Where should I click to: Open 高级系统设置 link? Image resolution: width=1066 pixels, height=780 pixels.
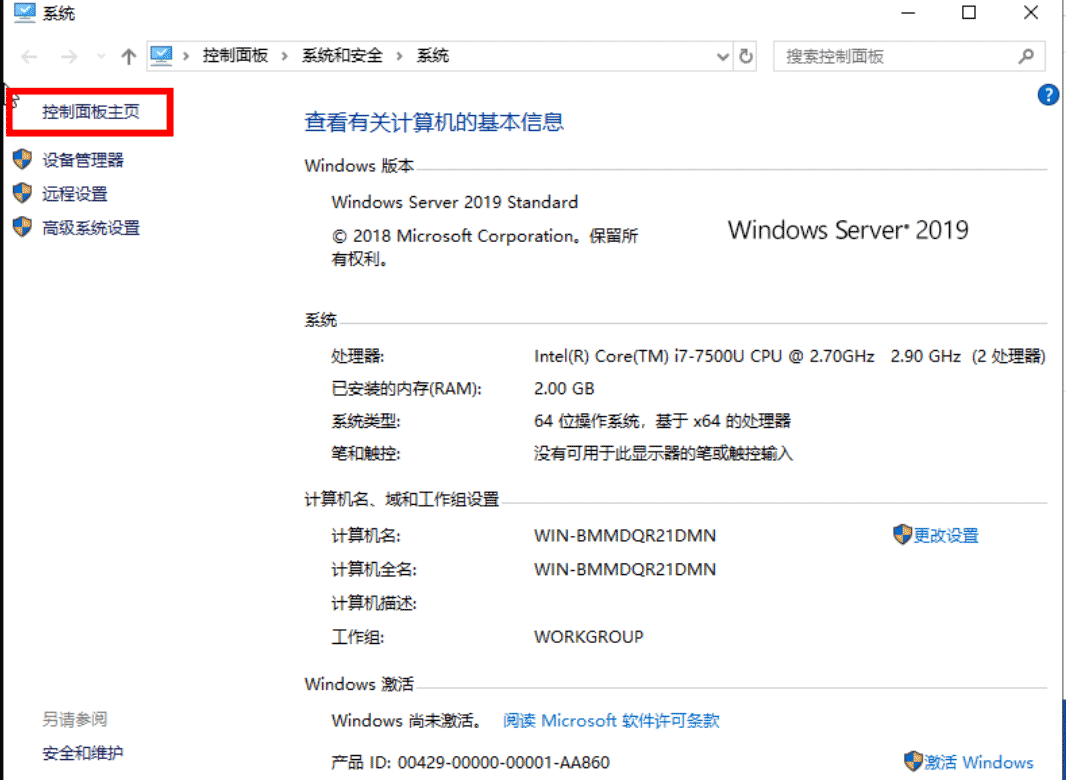click(91, 228)
